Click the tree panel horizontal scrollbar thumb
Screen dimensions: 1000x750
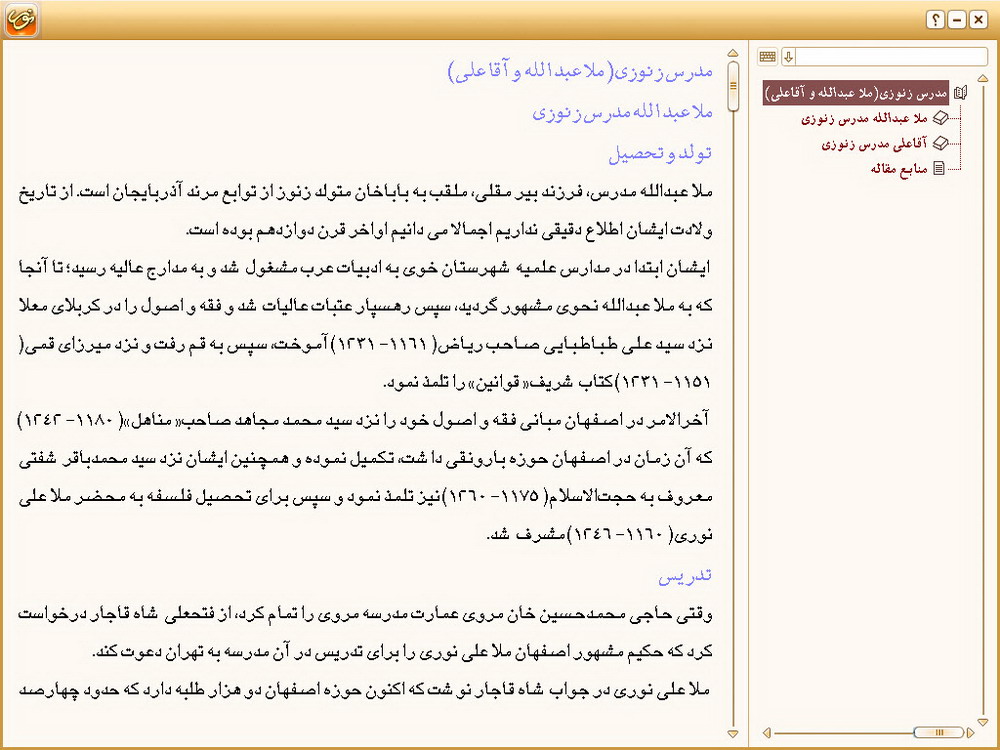click(937, 732)
